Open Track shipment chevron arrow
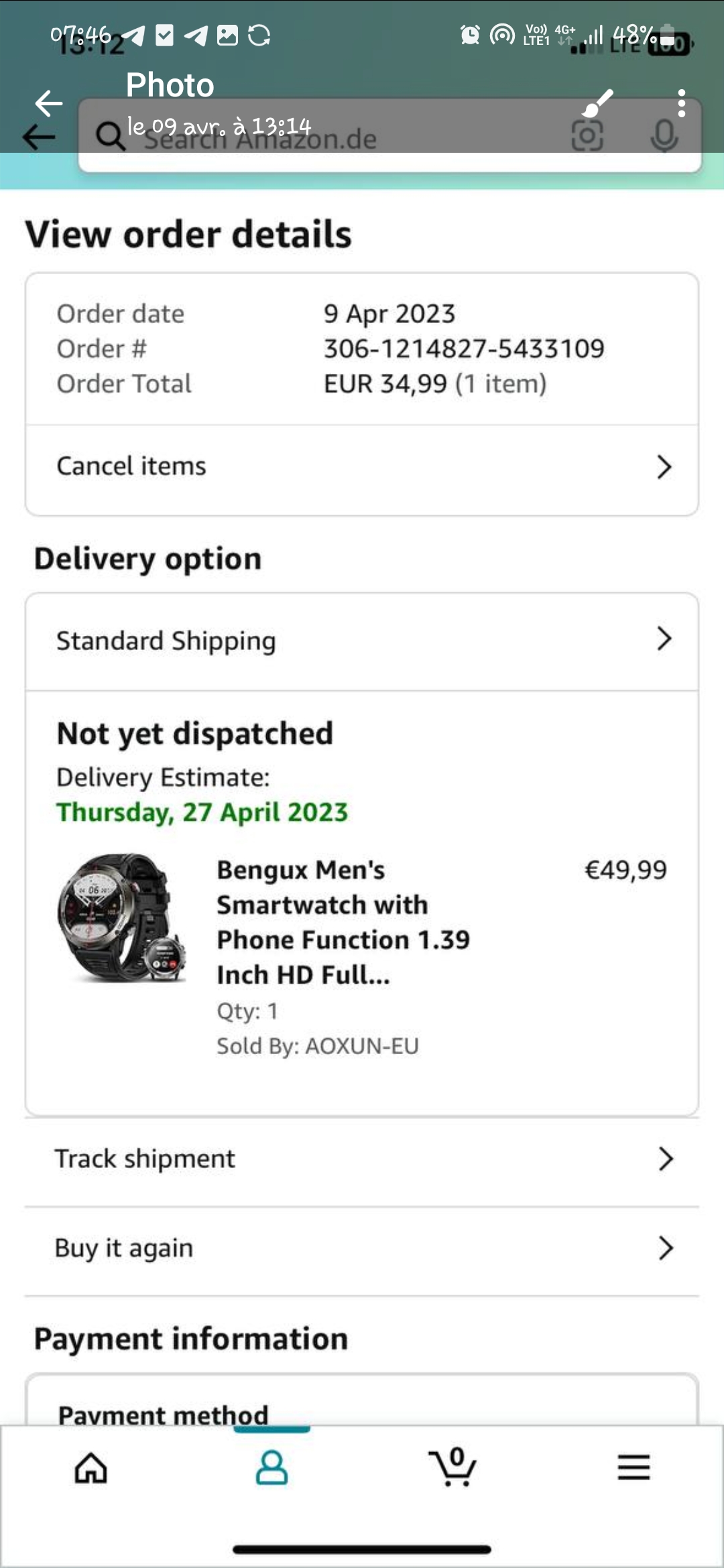Viewport: 724px width, 1568px height. click(665, 1159)
